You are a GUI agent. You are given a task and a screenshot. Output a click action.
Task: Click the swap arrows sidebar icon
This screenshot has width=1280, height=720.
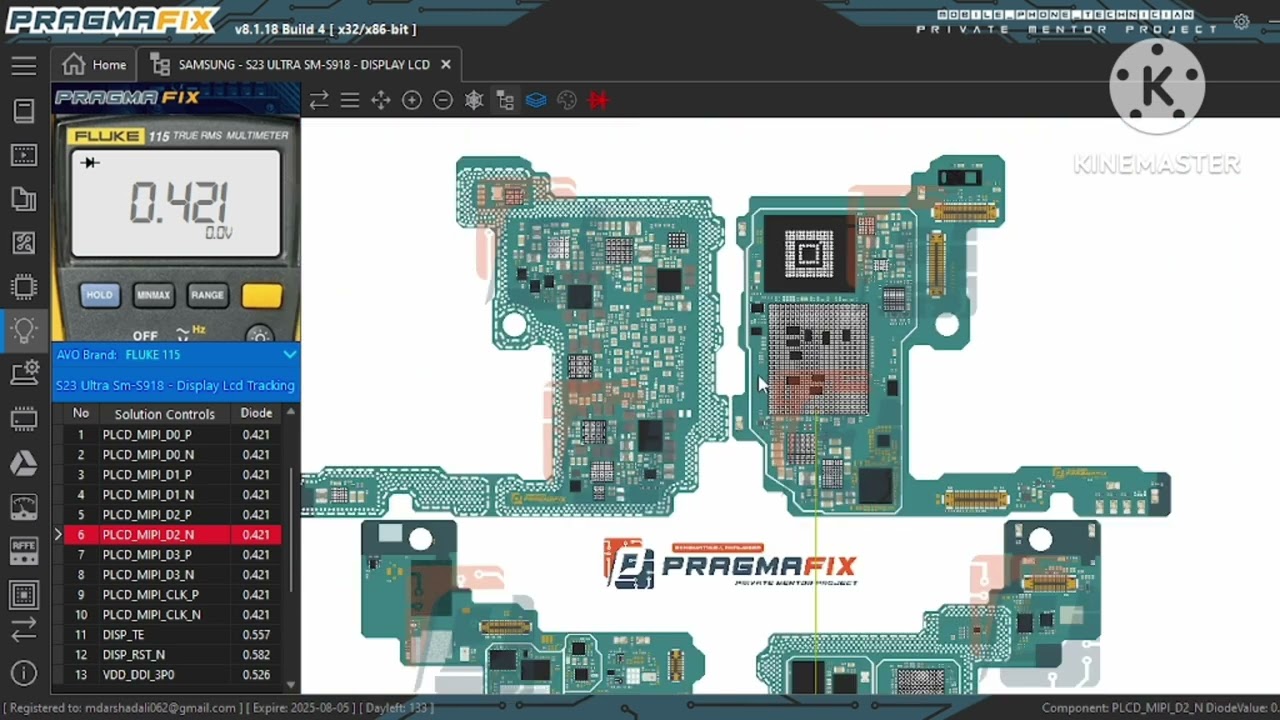[x=24, y=630]
